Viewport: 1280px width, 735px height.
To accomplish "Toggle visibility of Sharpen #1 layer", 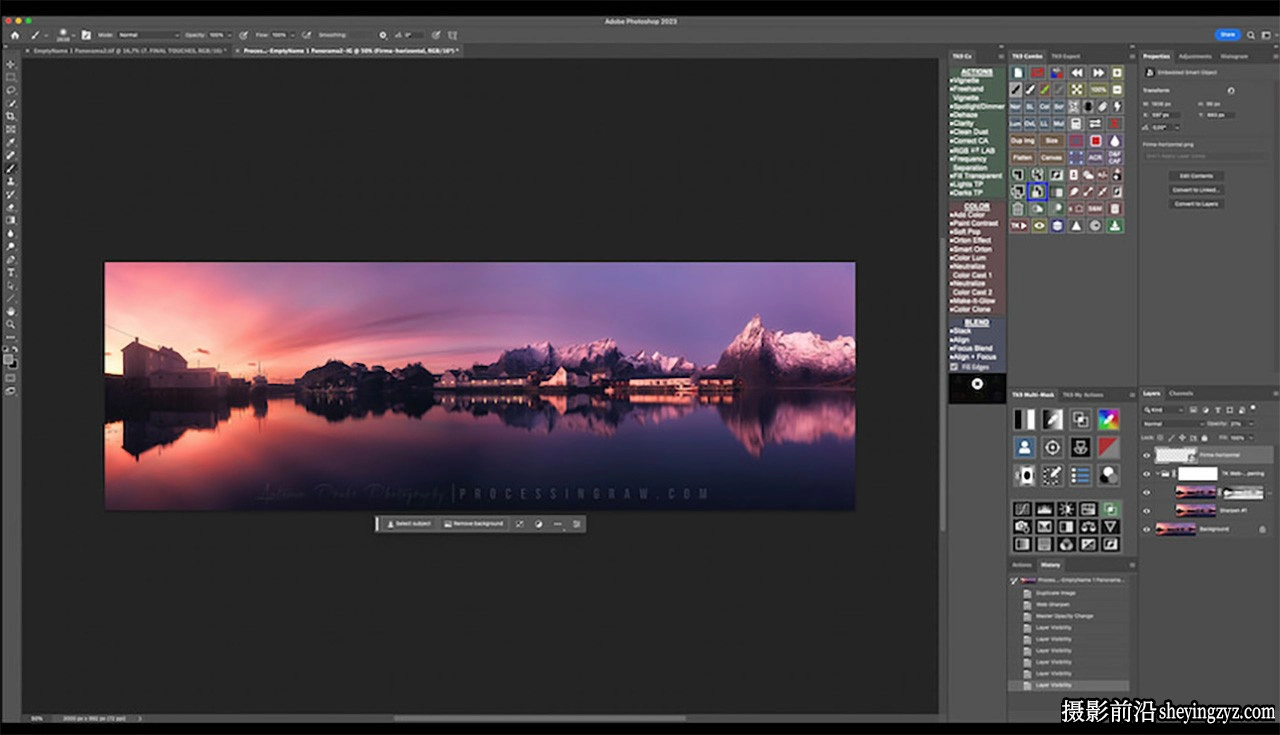I will point(1147,510).
